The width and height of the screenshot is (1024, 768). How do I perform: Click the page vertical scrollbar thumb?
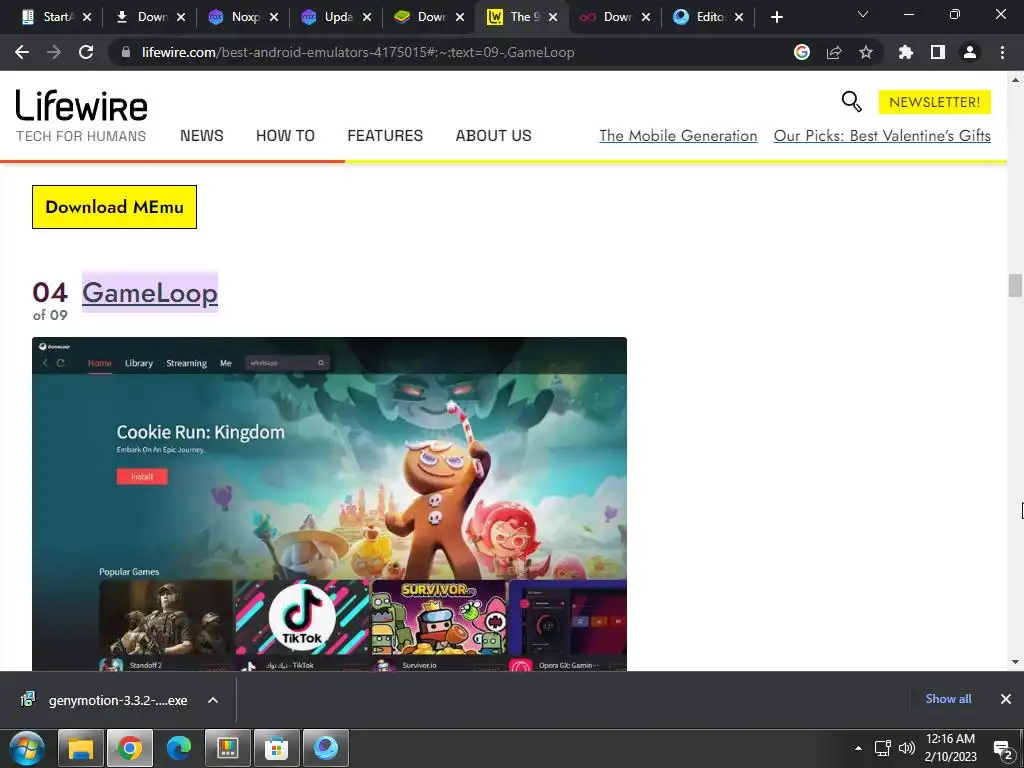(1015, 285)
